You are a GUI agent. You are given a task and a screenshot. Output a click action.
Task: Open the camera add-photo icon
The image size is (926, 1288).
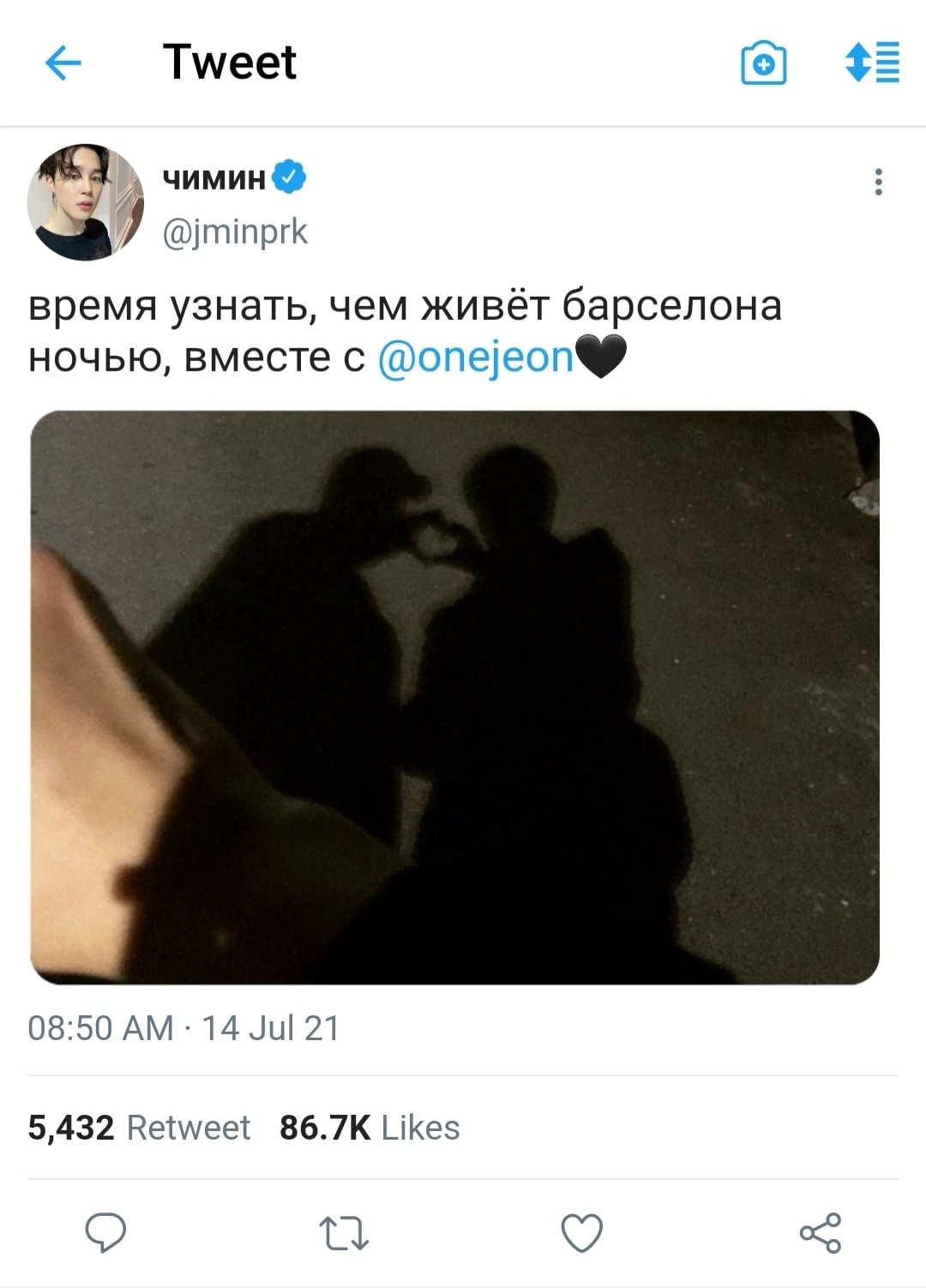click(763, 63)
